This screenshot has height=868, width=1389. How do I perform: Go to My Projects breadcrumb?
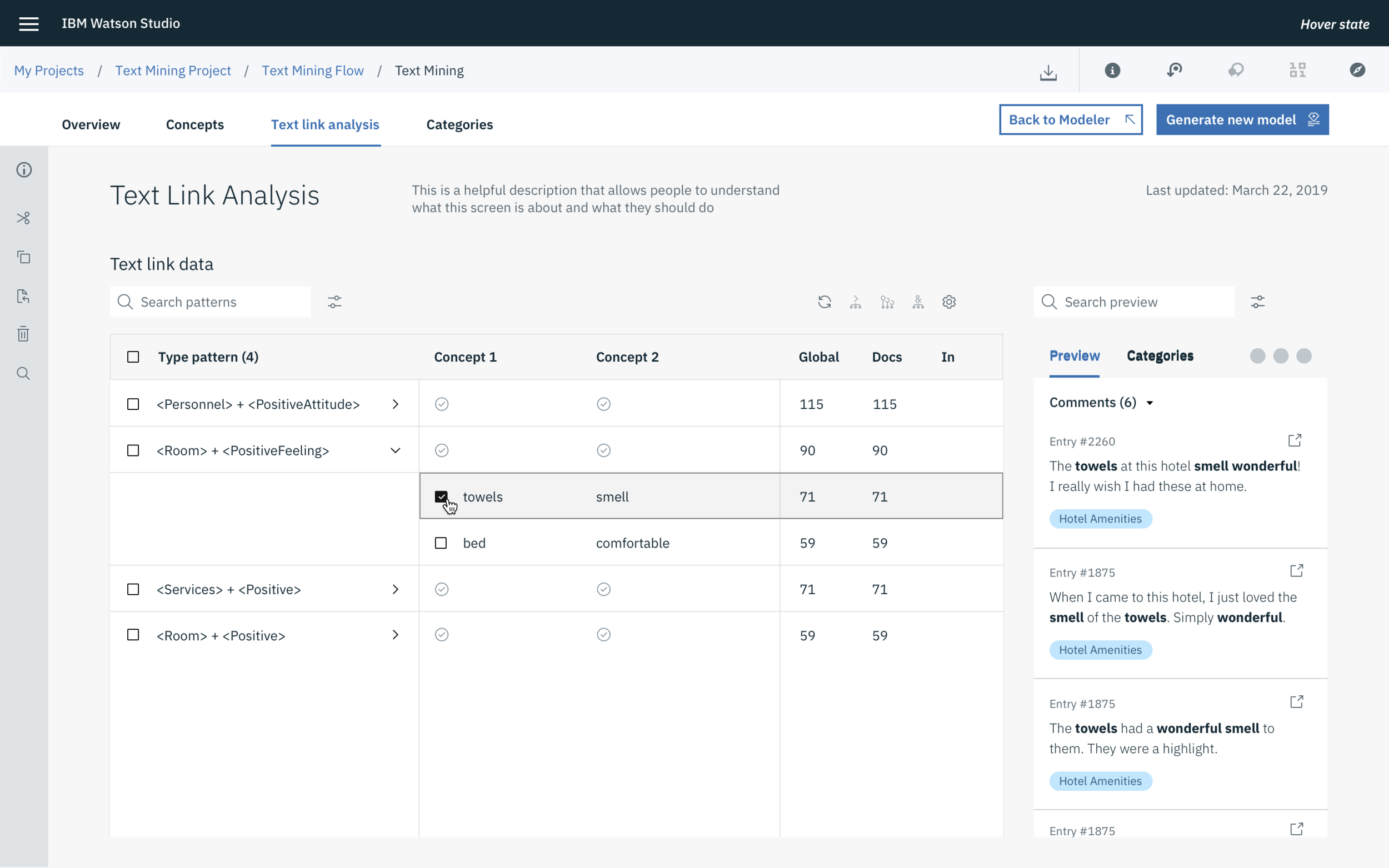pyautogui.click(x=49, y=71)
